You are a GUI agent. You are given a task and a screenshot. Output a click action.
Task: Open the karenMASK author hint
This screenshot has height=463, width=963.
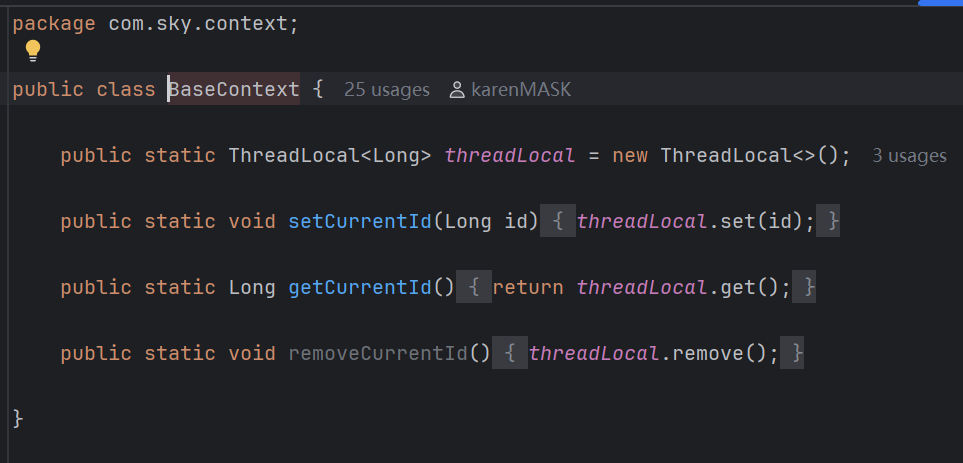point(521,90)
